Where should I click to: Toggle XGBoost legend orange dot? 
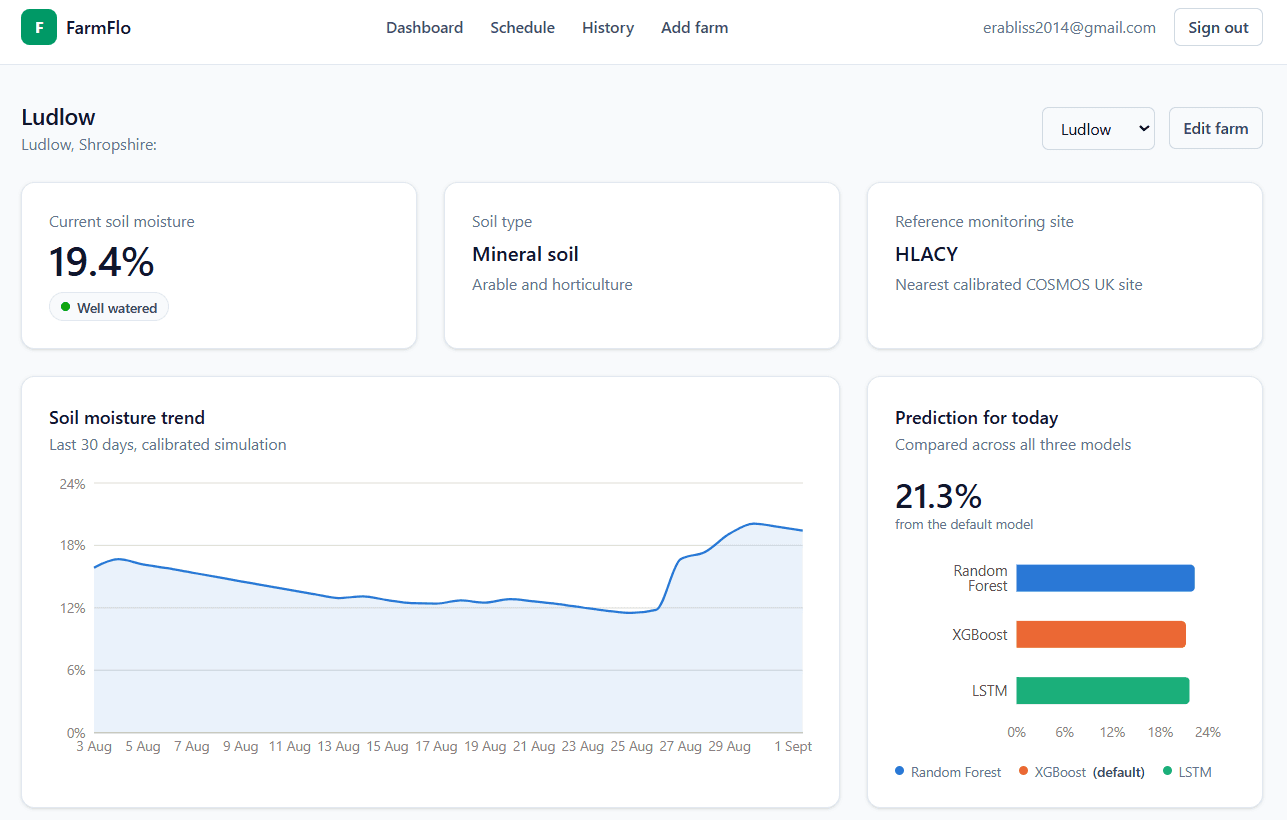coord(1023,771)
